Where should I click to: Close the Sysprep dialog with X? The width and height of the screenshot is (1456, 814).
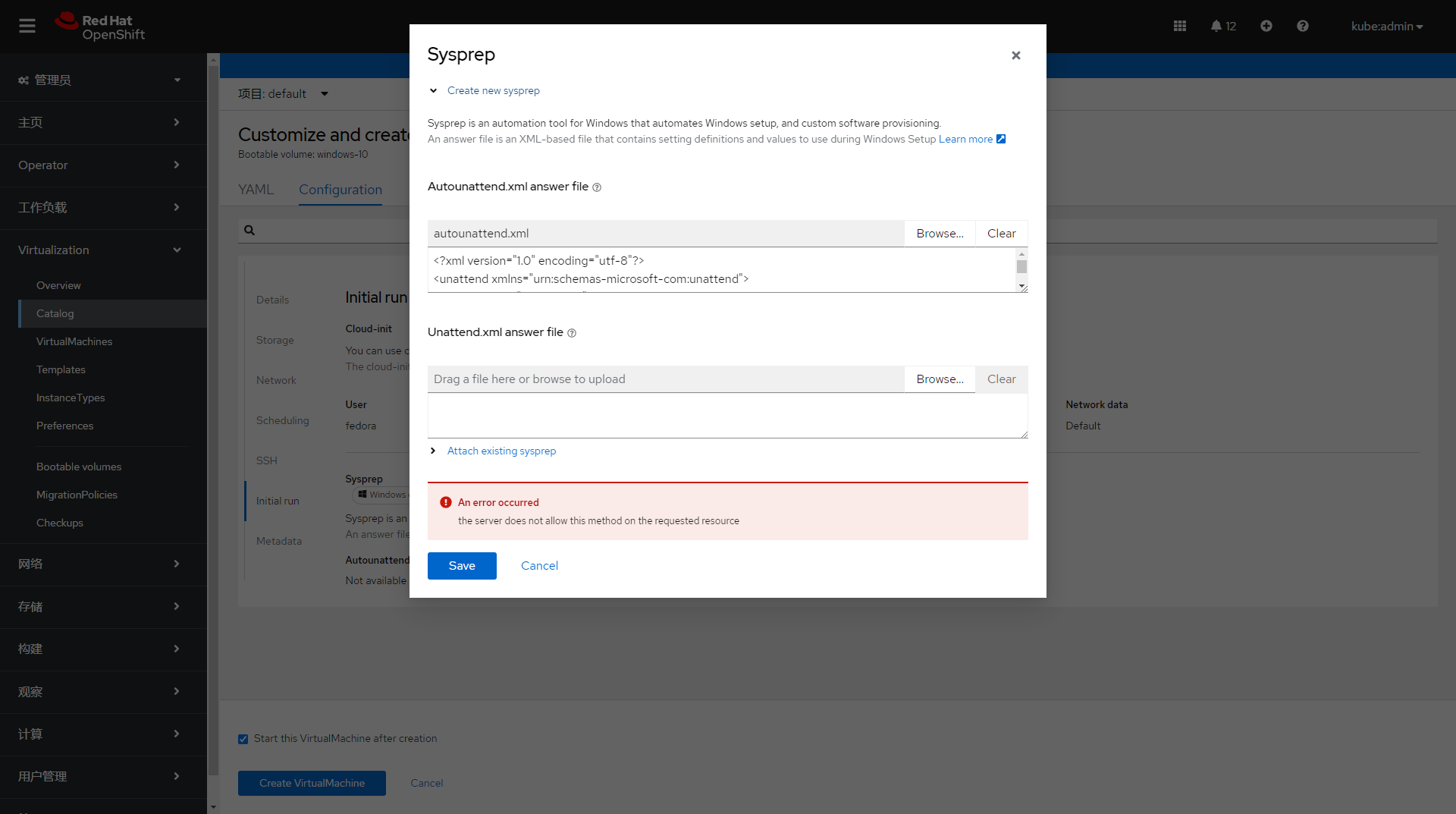click(1016, 55)
